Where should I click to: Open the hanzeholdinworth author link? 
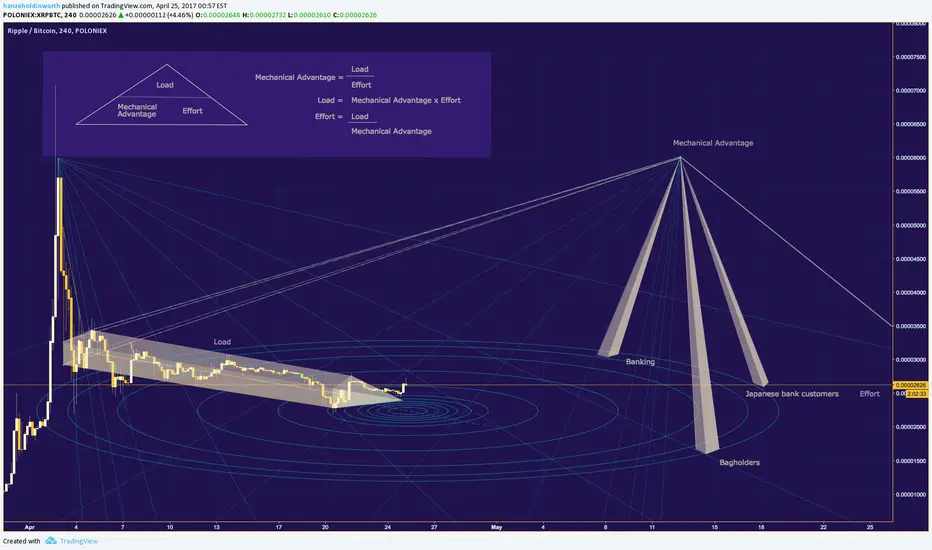pyautogui.click(x=32, y=5)
